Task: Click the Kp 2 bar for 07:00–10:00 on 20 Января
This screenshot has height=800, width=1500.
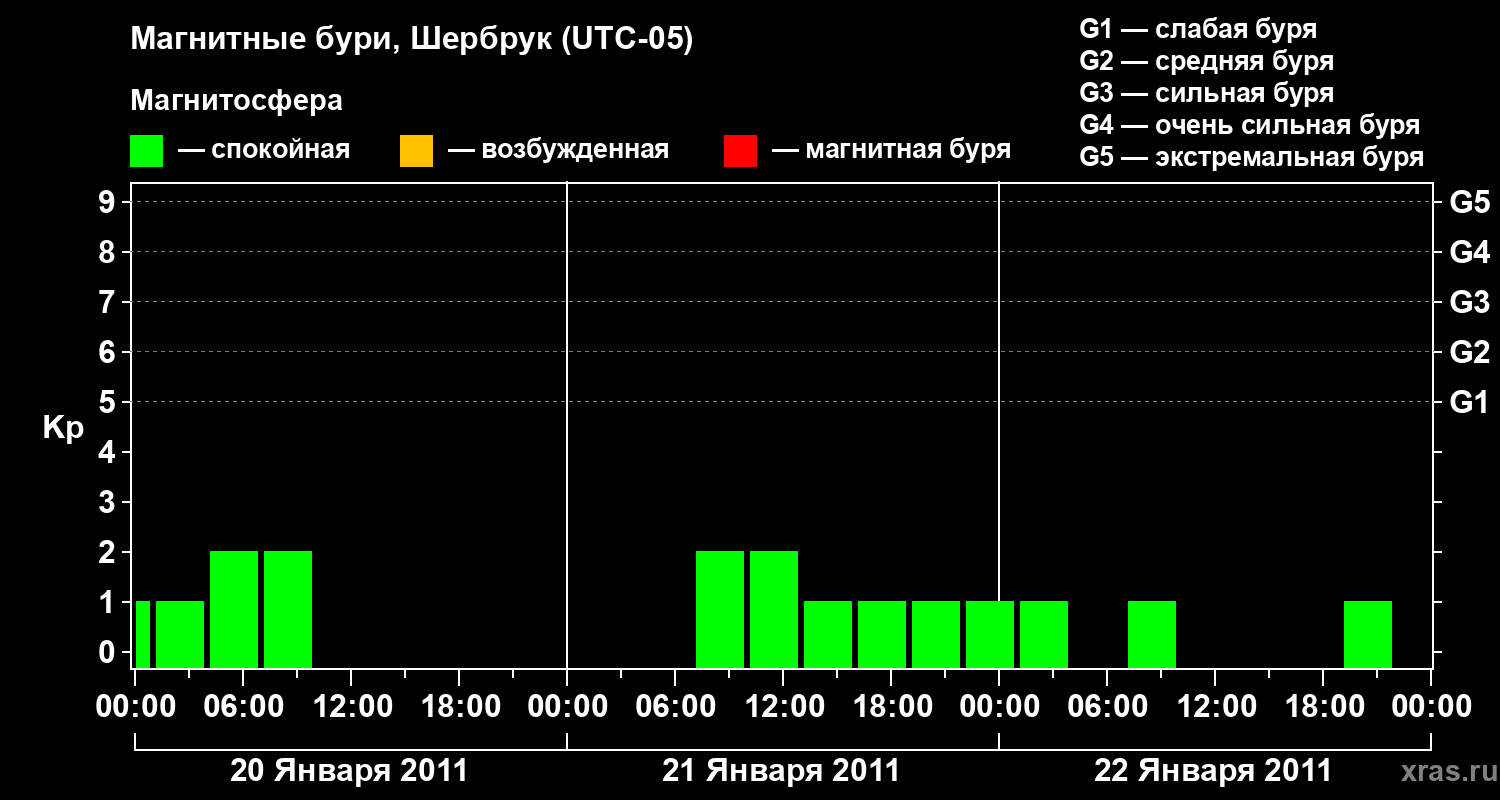Action: [x=288, y=609]
